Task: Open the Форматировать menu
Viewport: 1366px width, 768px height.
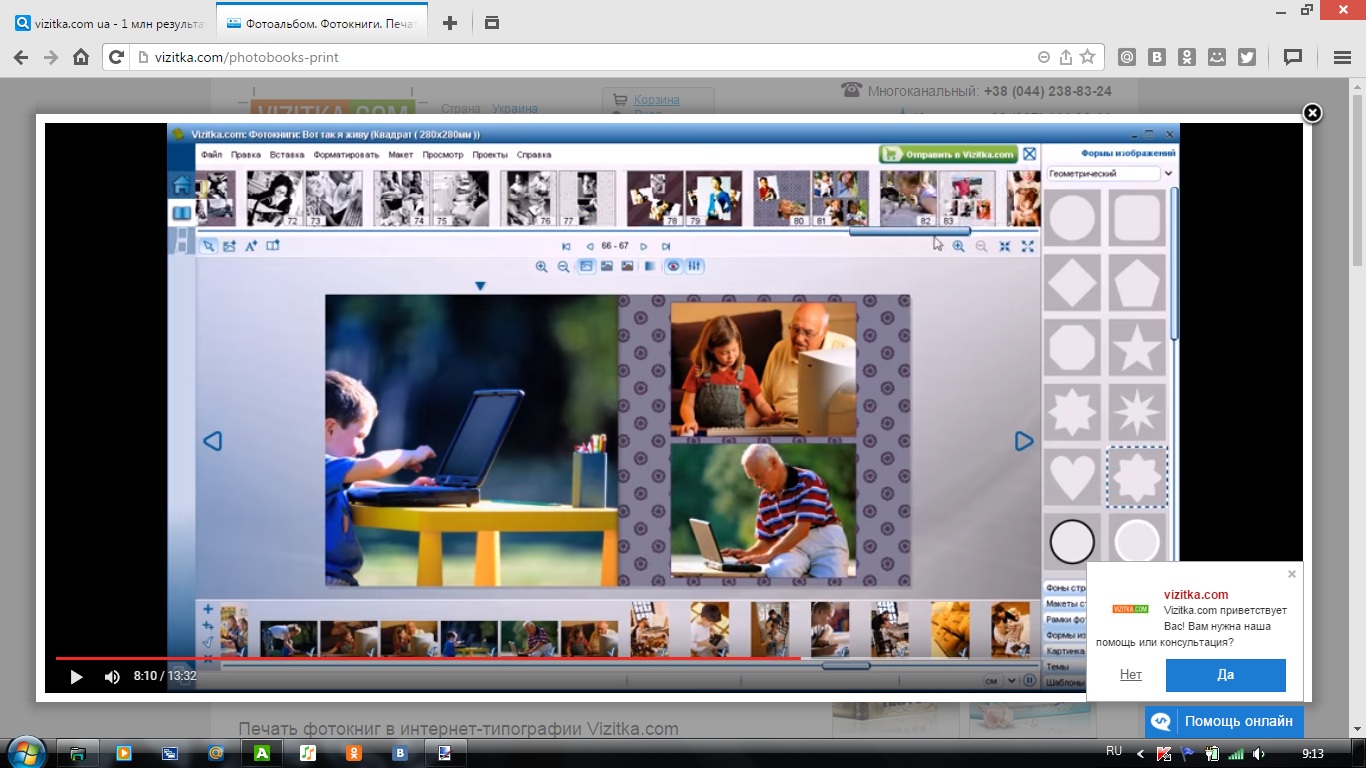Action: [346, 155]
